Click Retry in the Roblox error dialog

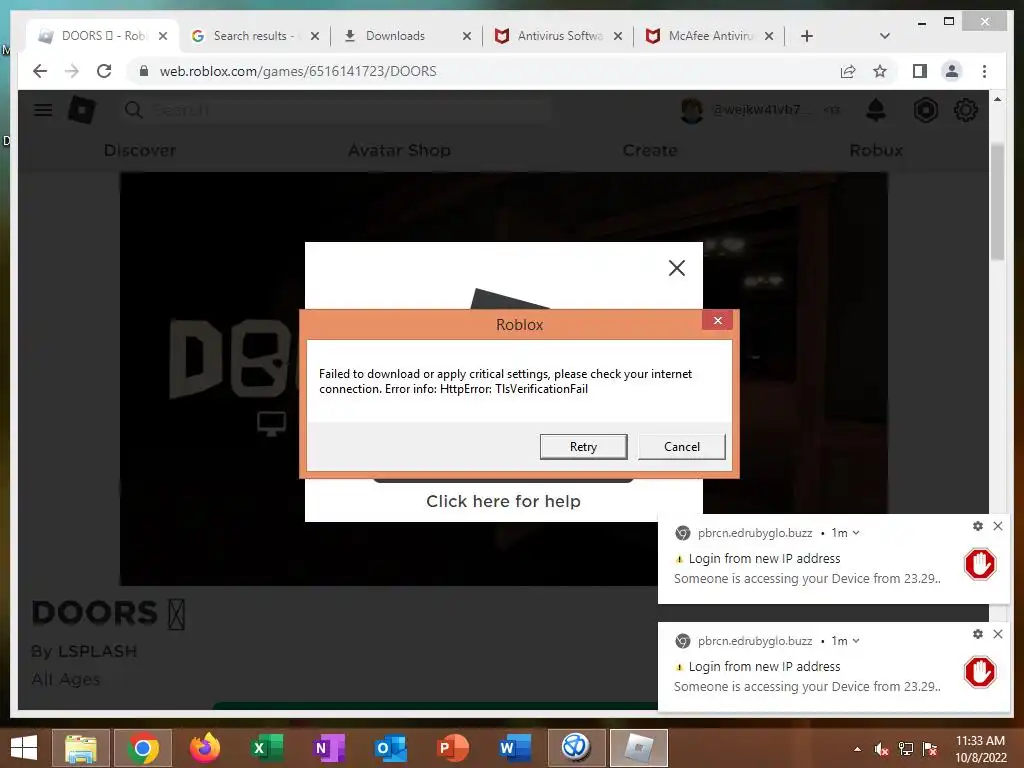point(583,447)
